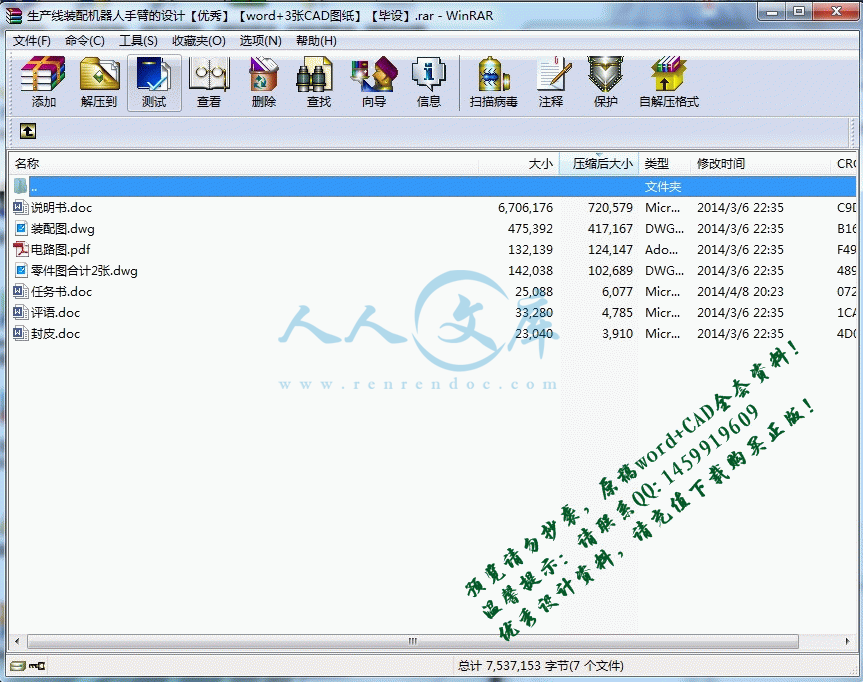Click size value 6,706,176
Image resolution: width=863 pixels, height=682 pixels.
click(x=526, y=208)
